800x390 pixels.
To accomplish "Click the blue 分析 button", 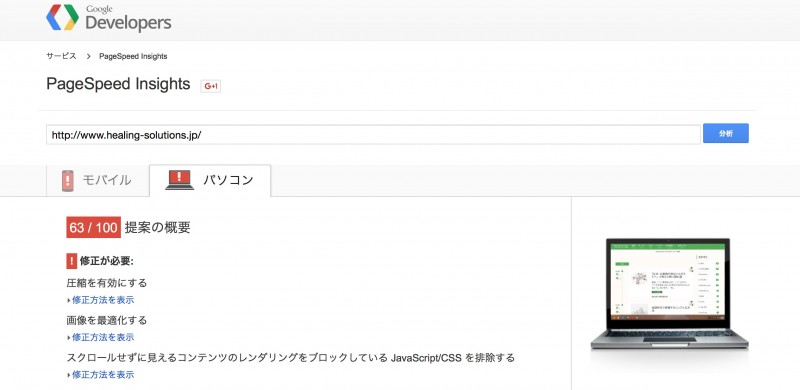I will 726,133.
